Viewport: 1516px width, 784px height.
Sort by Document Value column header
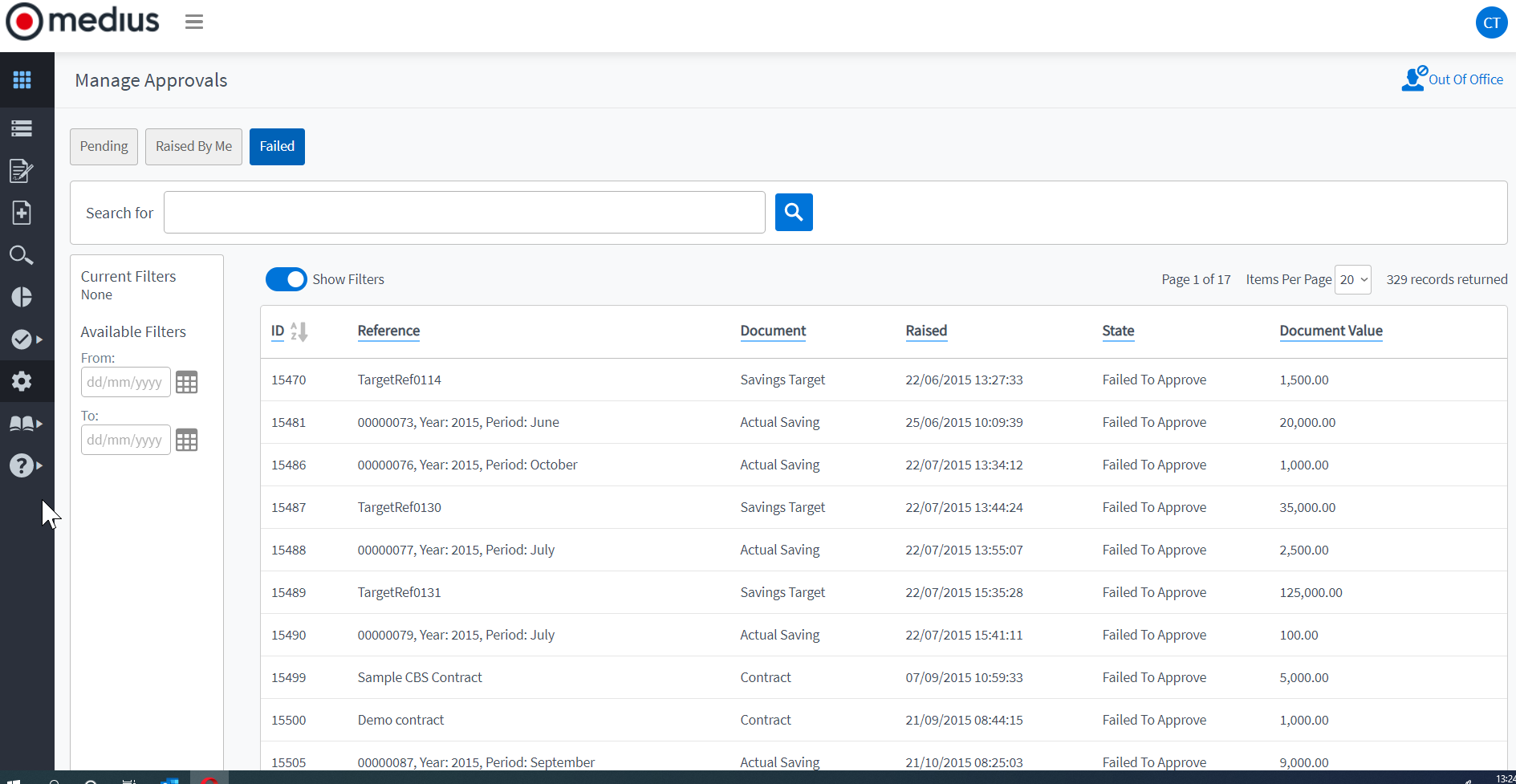[x=1330, y=331]
